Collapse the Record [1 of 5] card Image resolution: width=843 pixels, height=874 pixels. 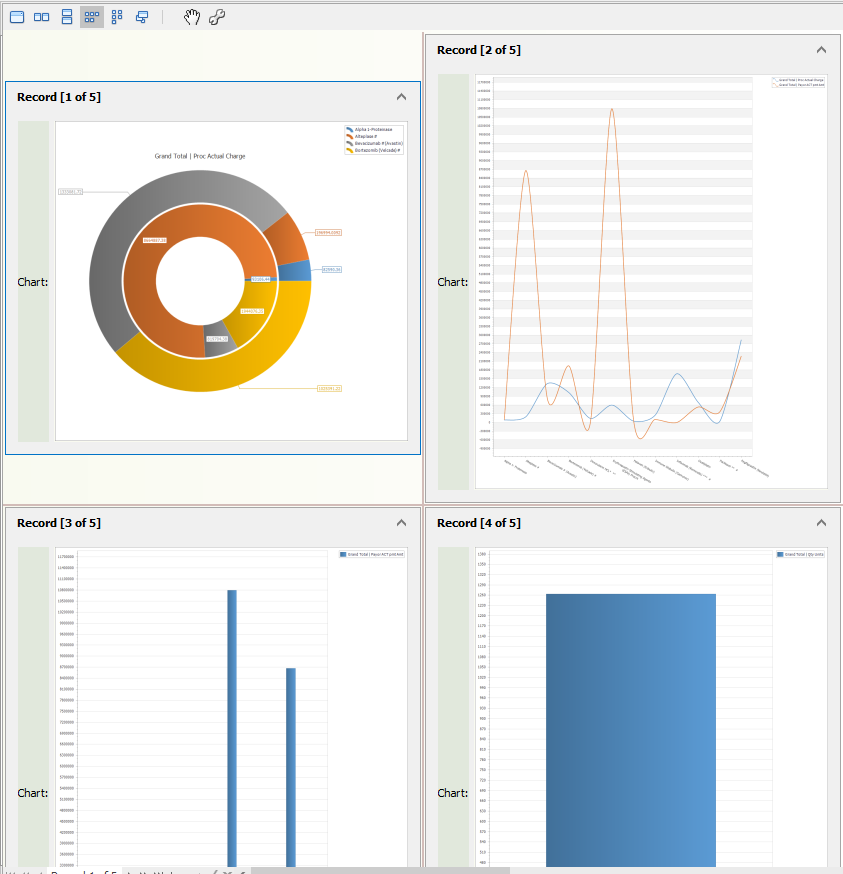(x=401, y=97)
